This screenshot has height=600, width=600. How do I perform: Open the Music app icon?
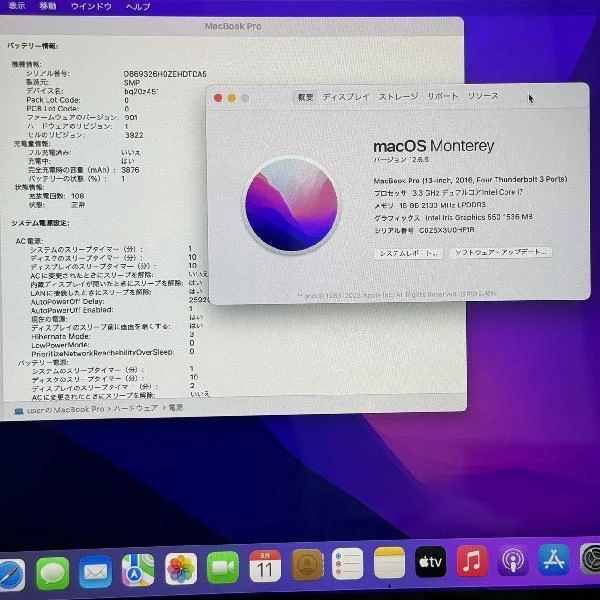click(472, 561)
